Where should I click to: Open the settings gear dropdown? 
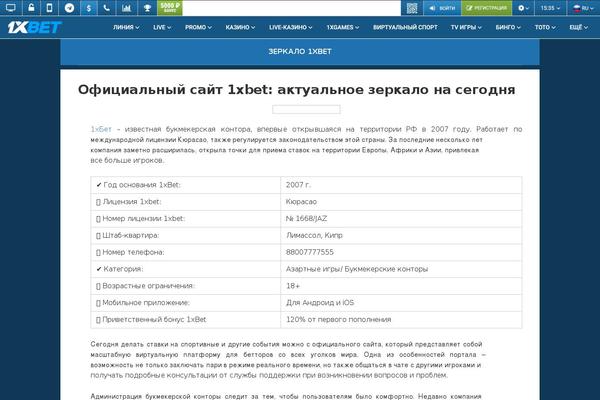click(x=523, y=8)
